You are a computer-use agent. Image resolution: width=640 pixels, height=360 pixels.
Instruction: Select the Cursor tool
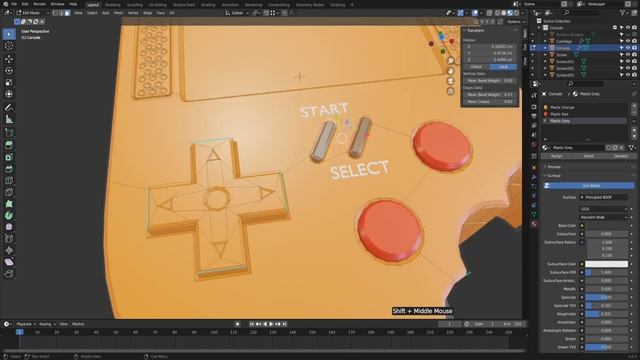click(9, 46)
